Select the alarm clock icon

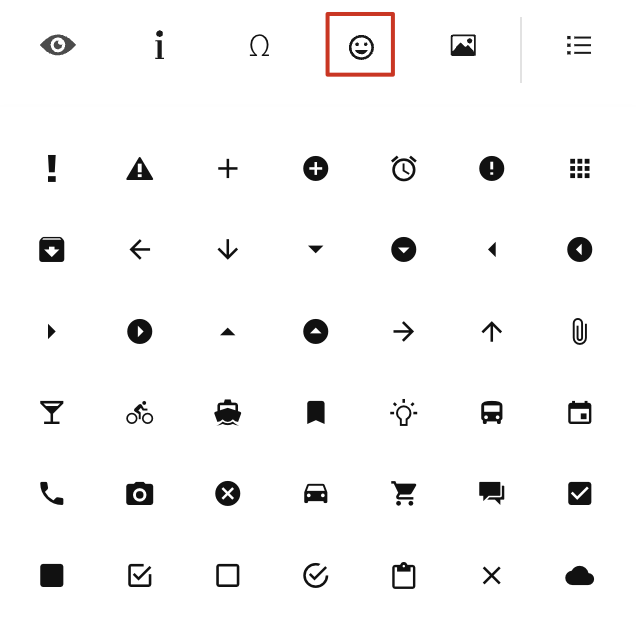point(404,168)
